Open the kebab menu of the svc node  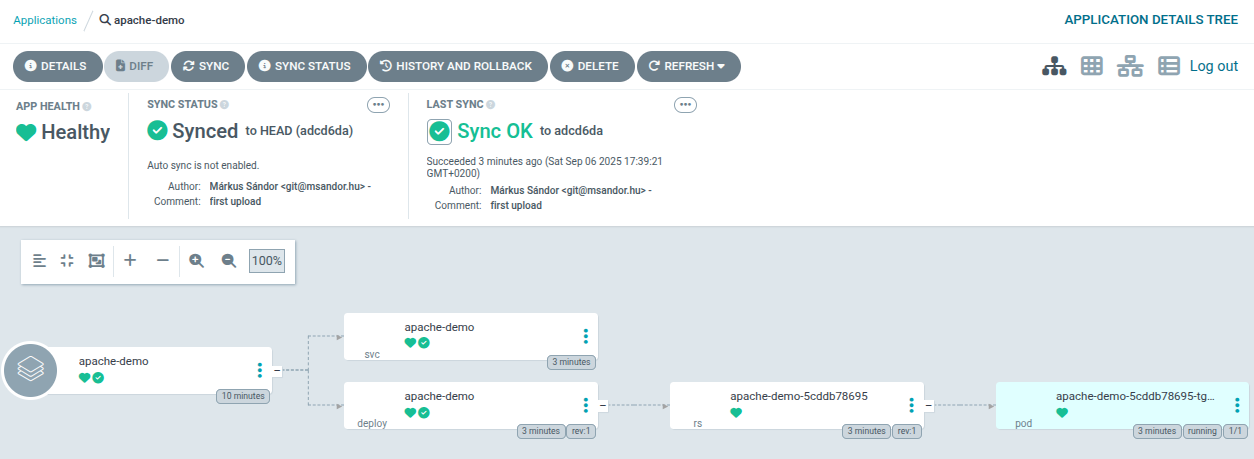click(586, 336)
